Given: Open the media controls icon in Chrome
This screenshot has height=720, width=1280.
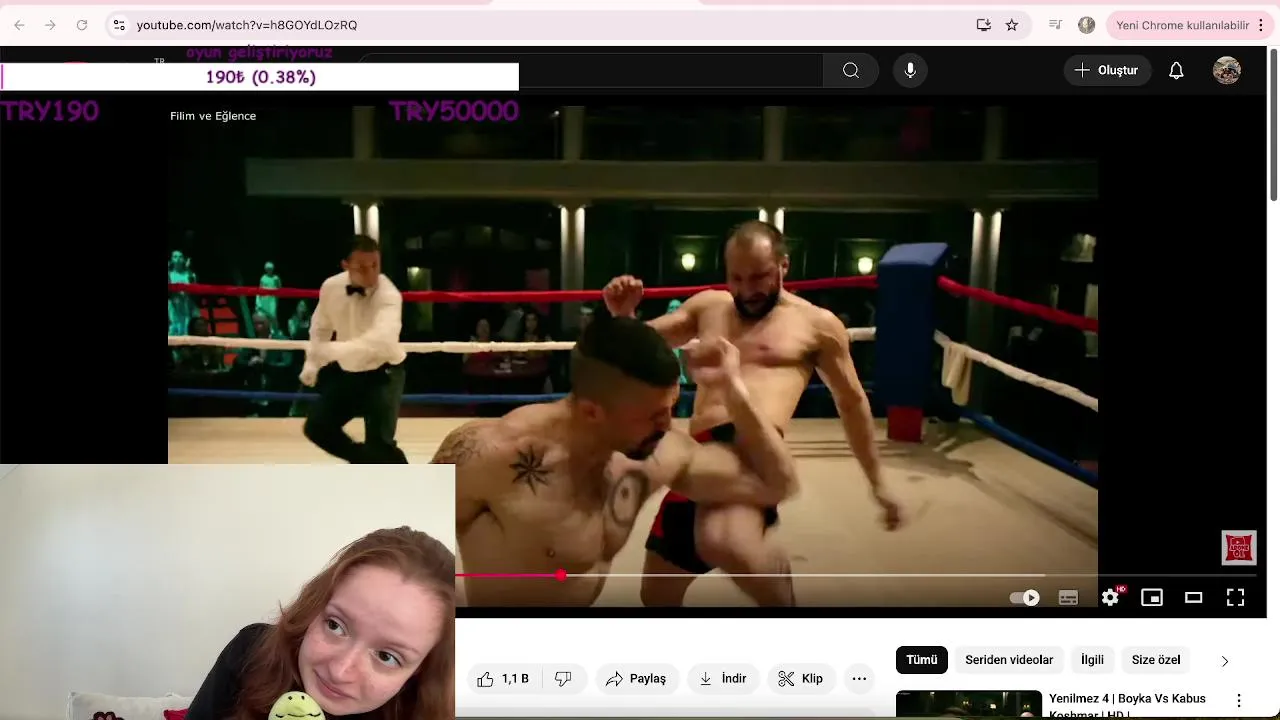Looking at the screenshot, I should [1055, 25].
